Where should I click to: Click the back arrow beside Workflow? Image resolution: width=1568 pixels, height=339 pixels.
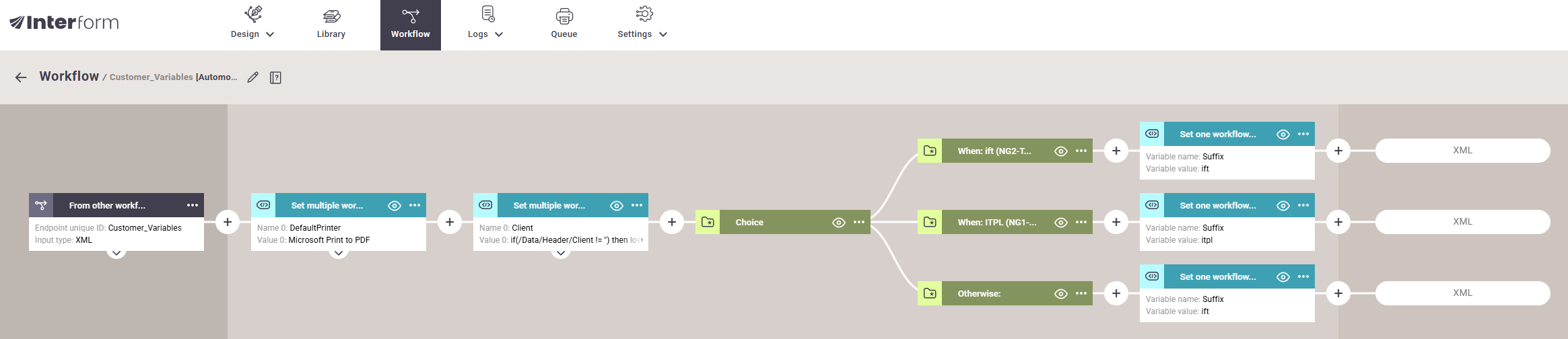pos(21,77)
